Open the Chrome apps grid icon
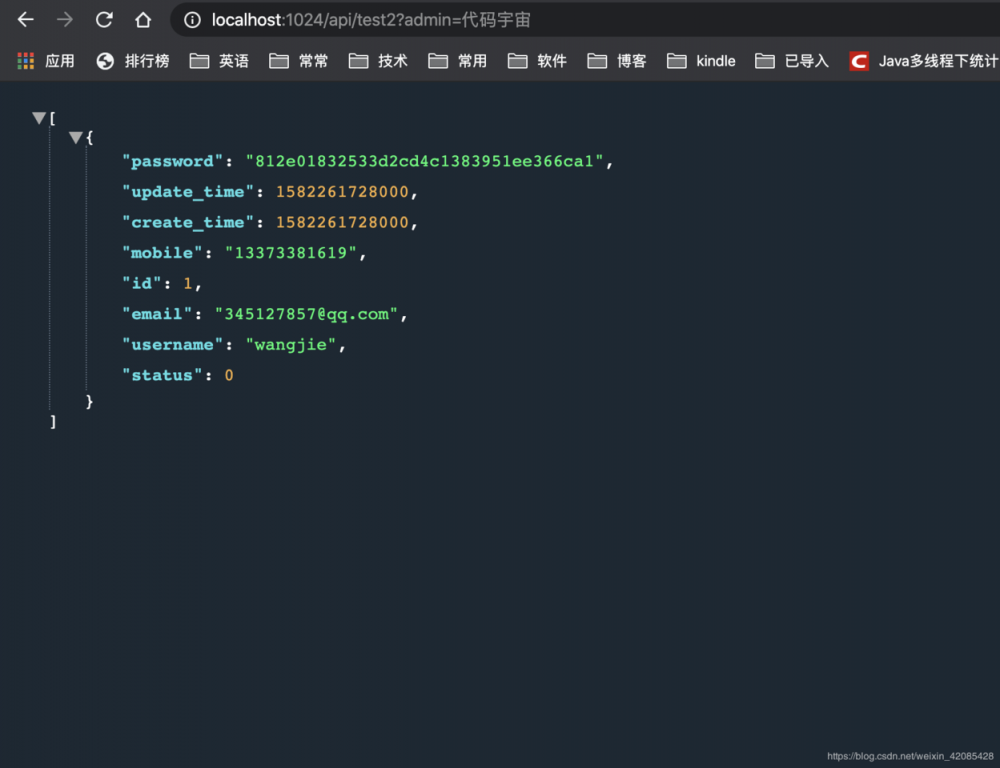 pos(24,60)
